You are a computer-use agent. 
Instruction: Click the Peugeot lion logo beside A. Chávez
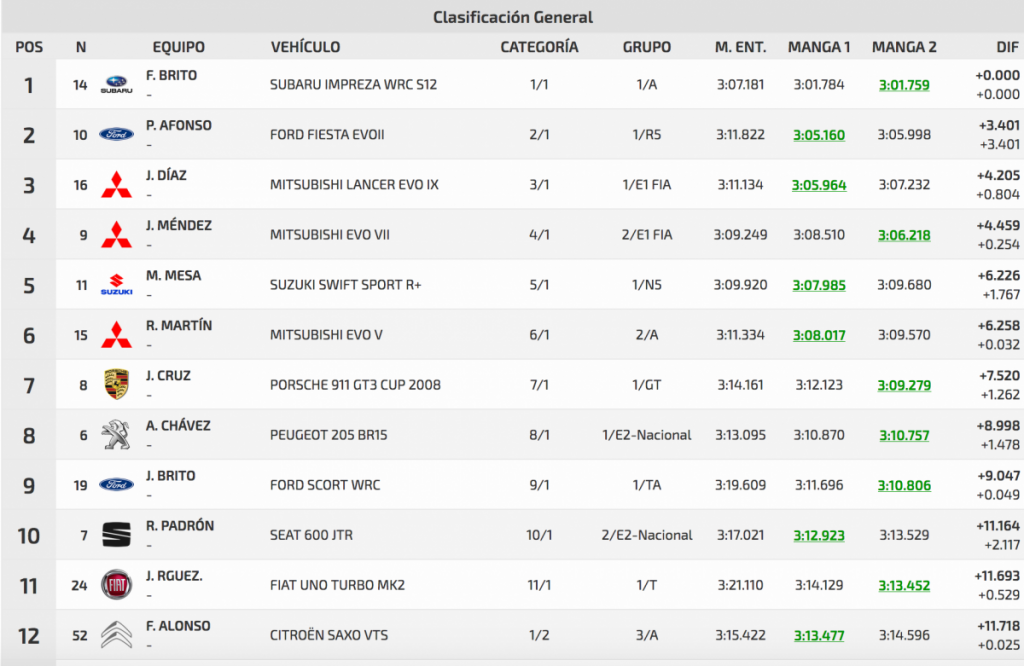(x=116, y=435)
